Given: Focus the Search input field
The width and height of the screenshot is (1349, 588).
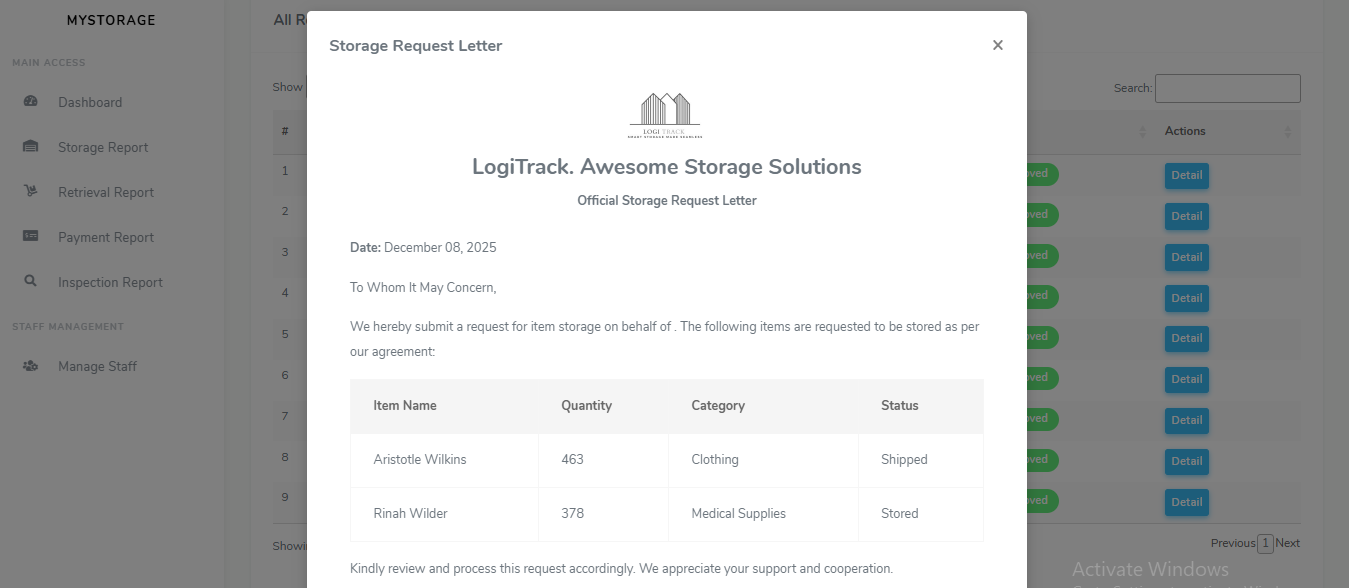Looking at the screenshot, I should tap(1227, 88).
